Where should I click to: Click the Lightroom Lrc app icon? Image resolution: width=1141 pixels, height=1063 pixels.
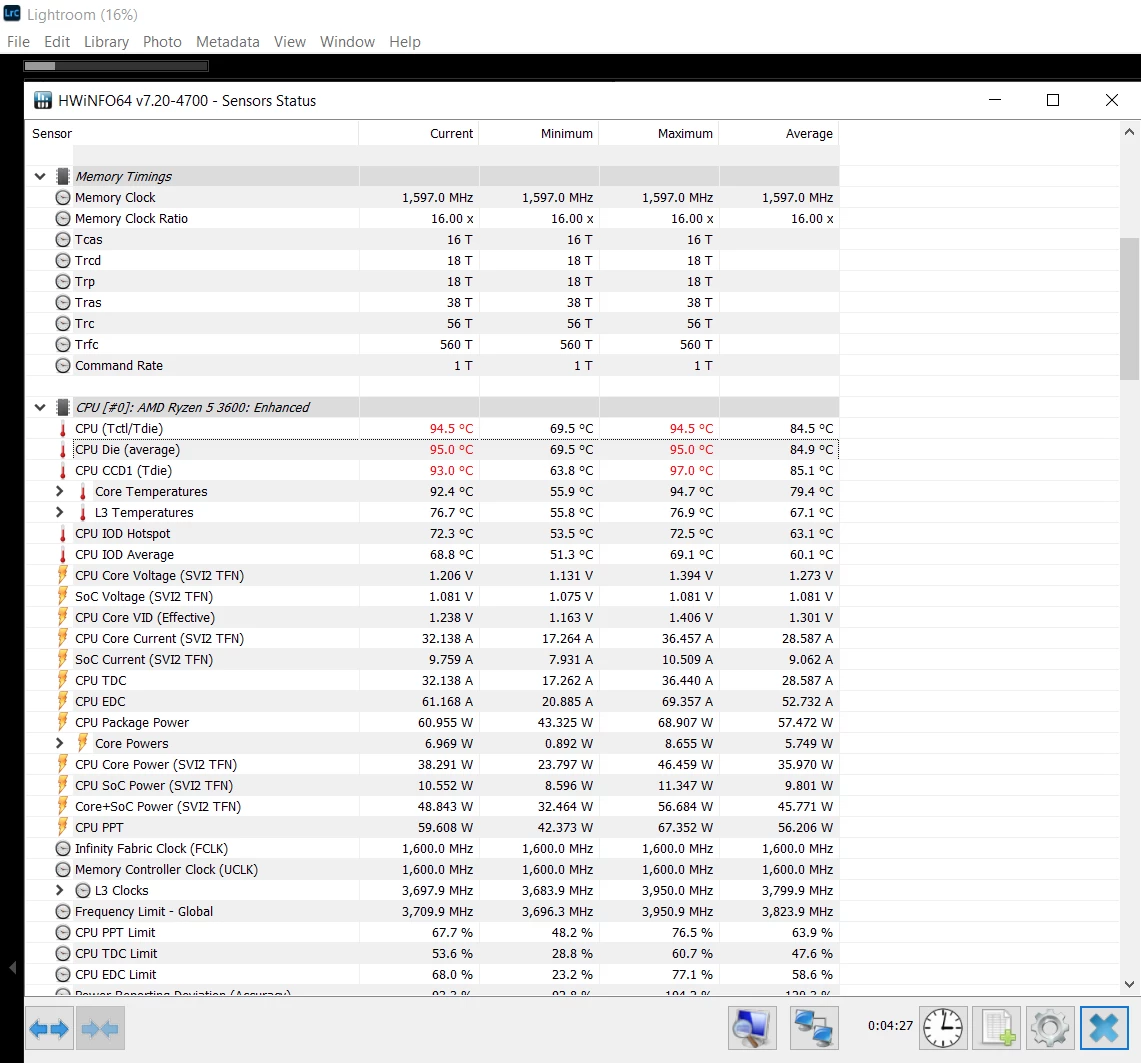click(12, 13)
